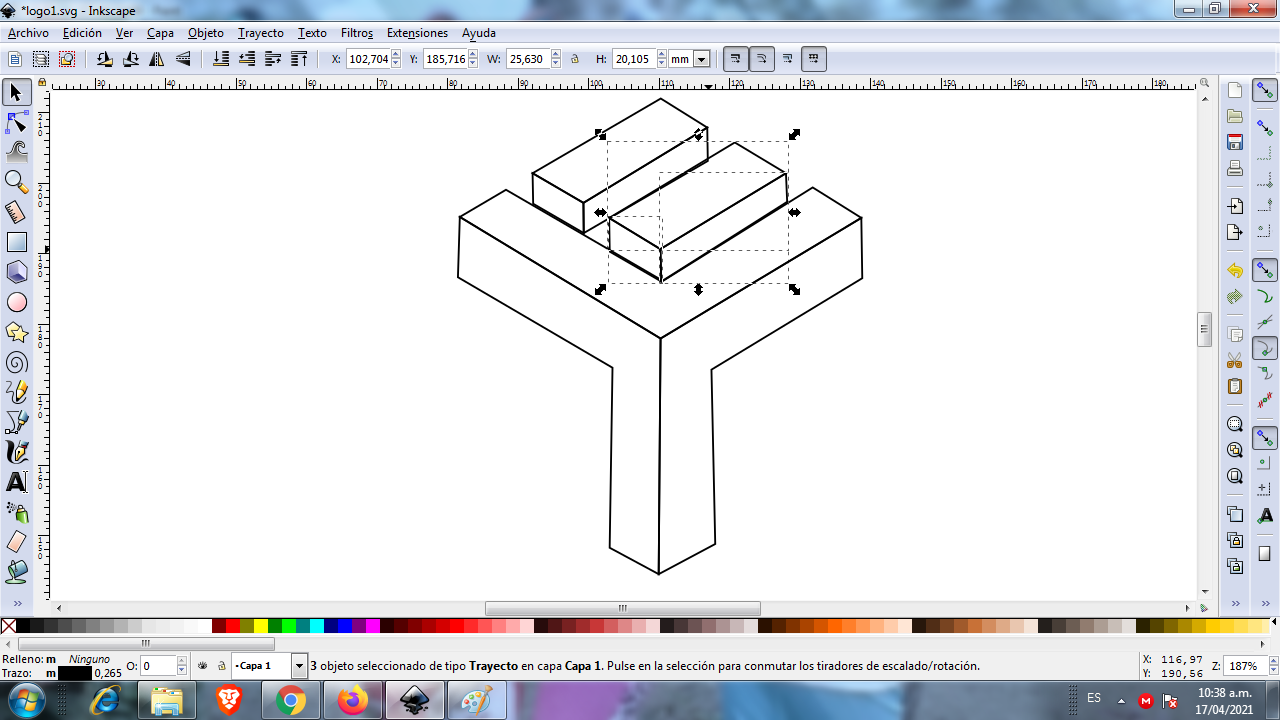This screenshot has width=1280, height=720.
Task: Toggle width-height lock ratio
Action: point(575,59)
